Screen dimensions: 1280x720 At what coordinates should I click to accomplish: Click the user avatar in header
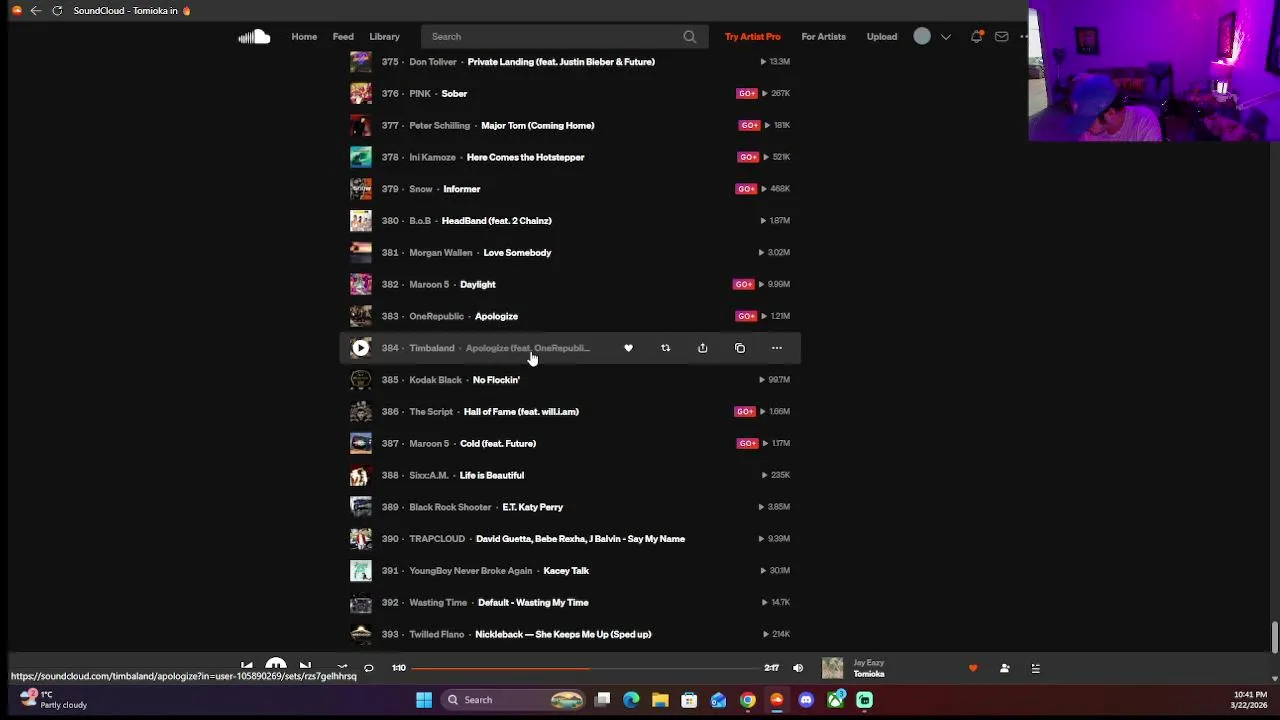tap(922, 37)
